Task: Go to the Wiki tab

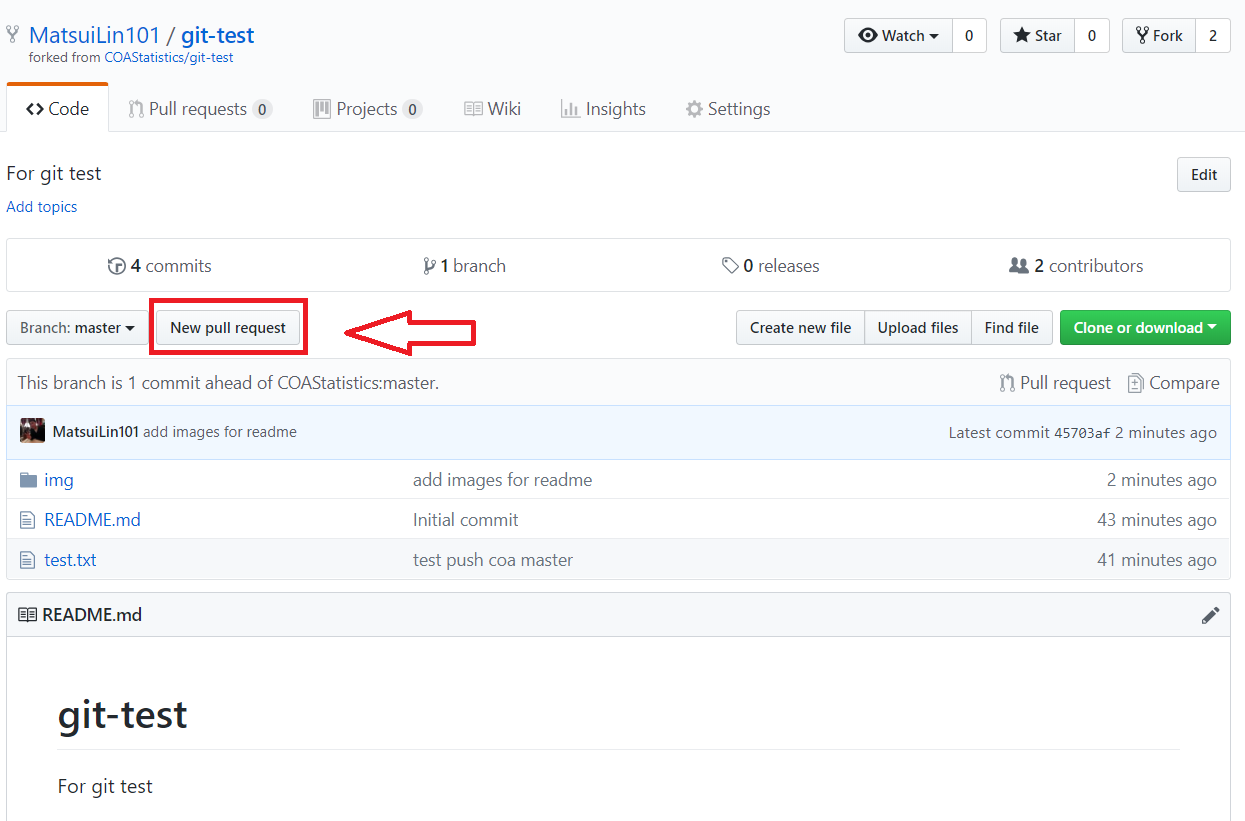Action: [492, 109]
